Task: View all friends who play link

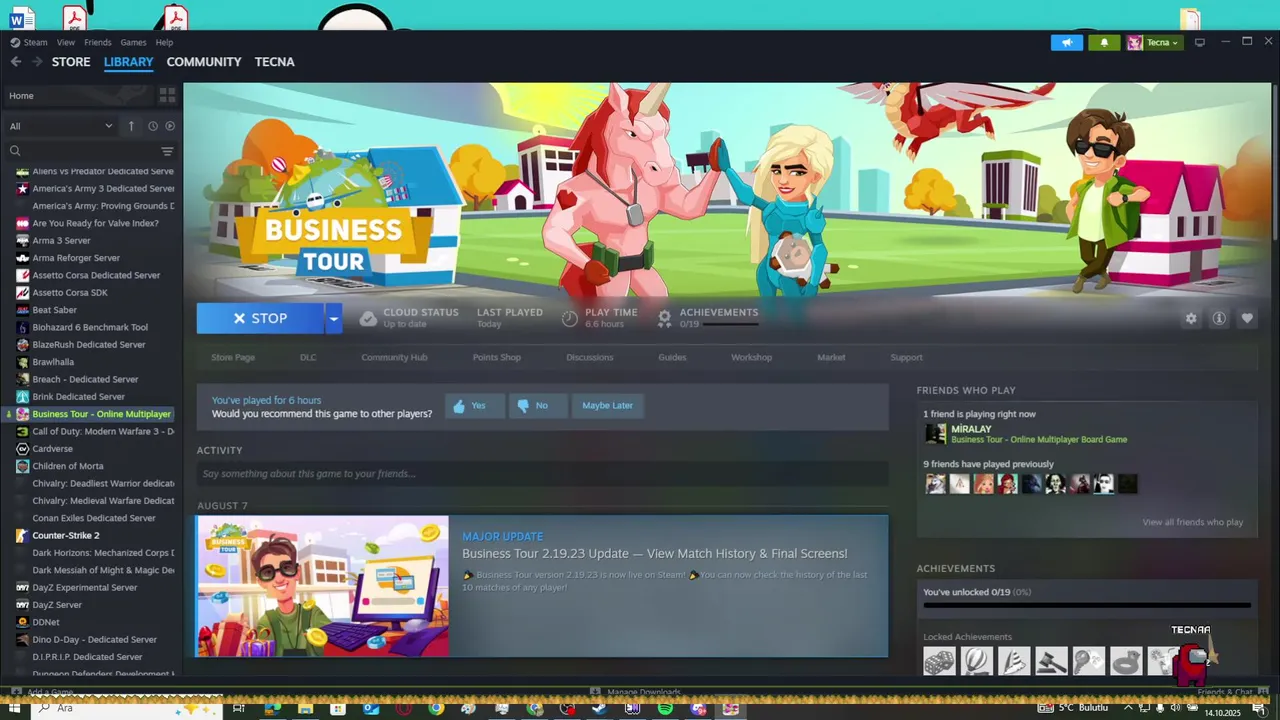Action: [x=1192, y=522]
